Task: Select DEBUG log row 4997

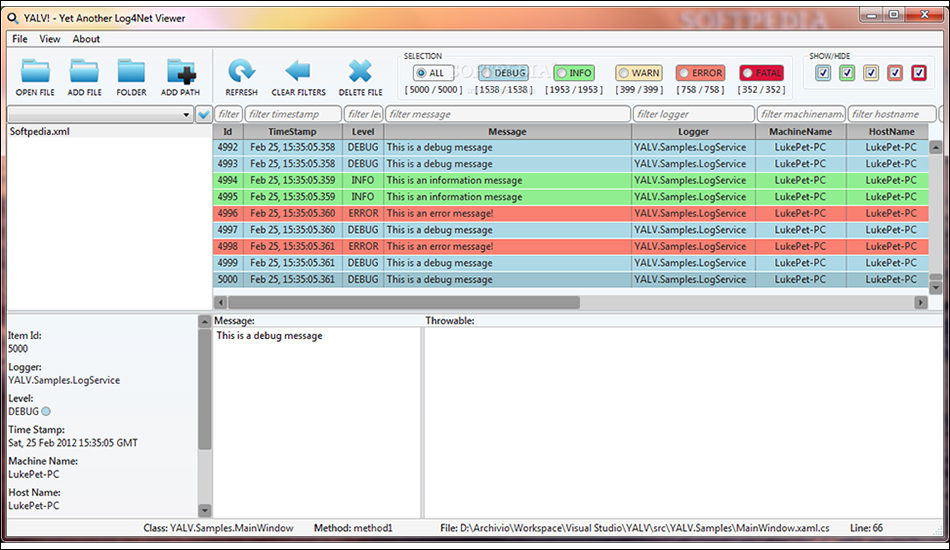Action: tap(571, 230)
